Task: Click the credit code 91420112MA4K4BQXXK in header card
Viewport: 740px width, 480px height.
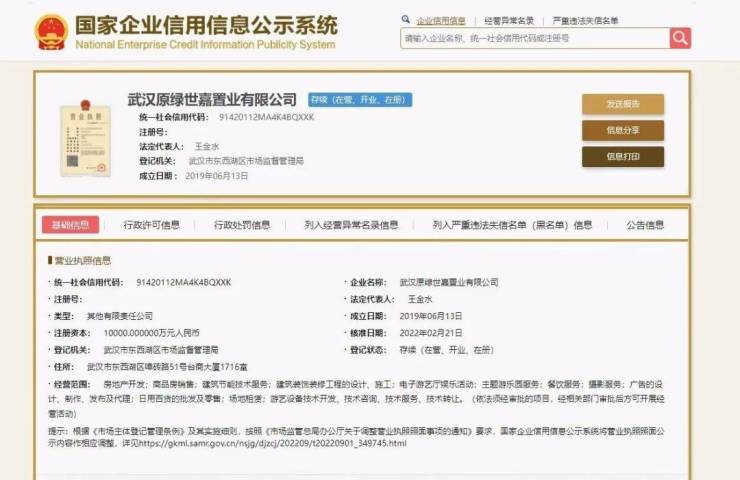Action: pyautogui.click(x=266, y=117)
